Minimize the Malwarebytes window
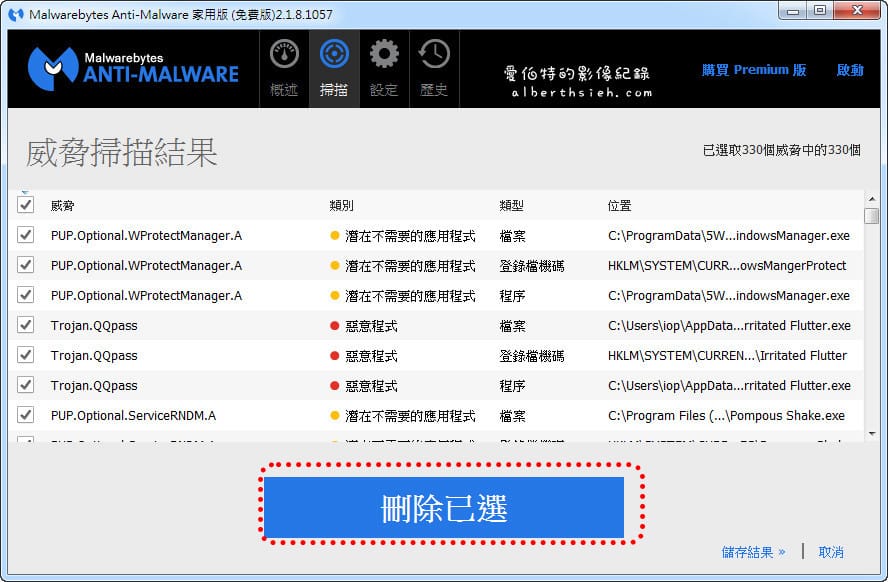This screenshot has width=888, height=582. click(x=793, y=11)
